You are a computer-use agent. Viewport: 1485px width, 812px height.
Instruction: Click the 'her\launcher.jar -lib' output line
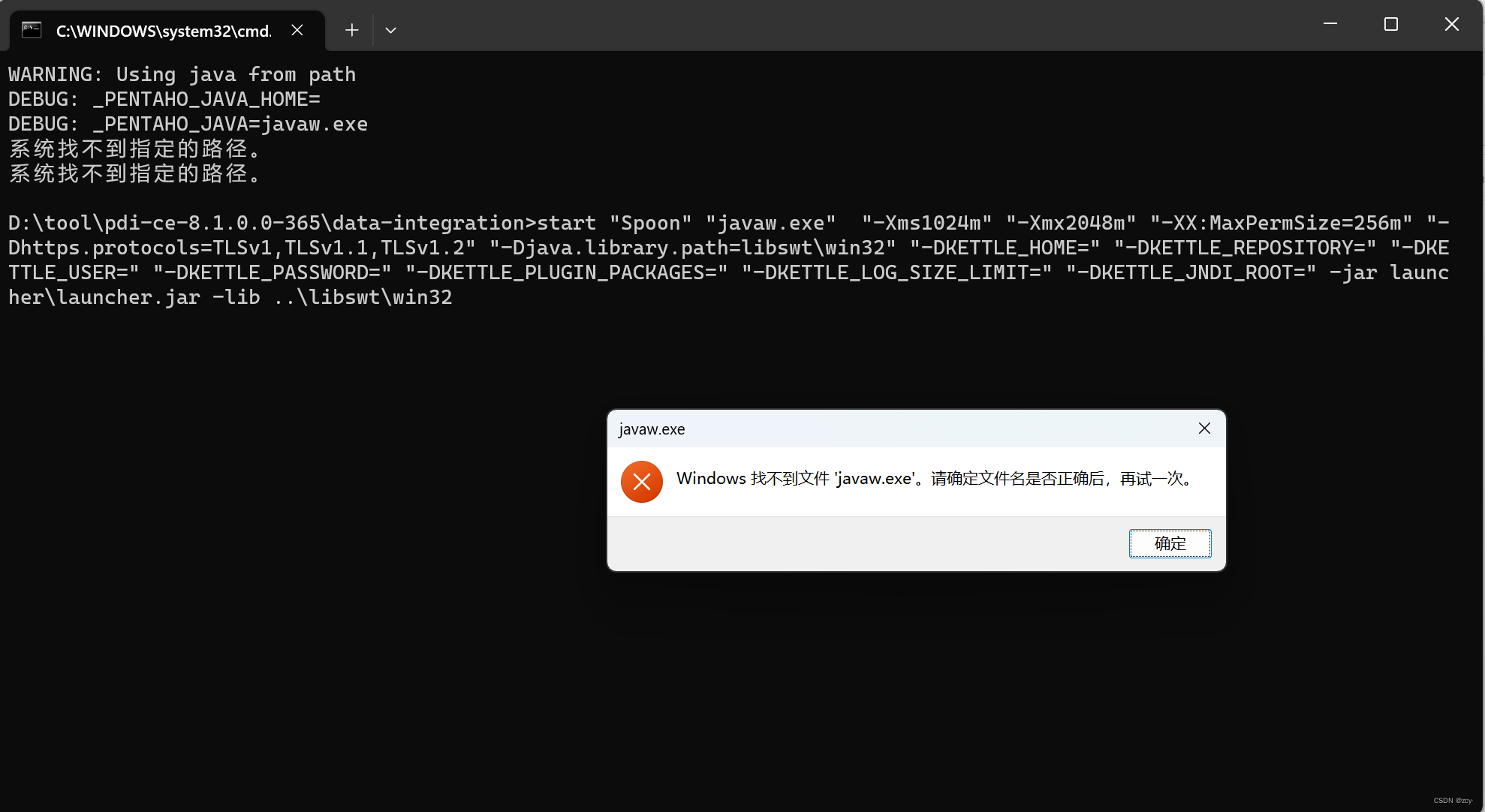pyautogui.click(x=230, y=297)
